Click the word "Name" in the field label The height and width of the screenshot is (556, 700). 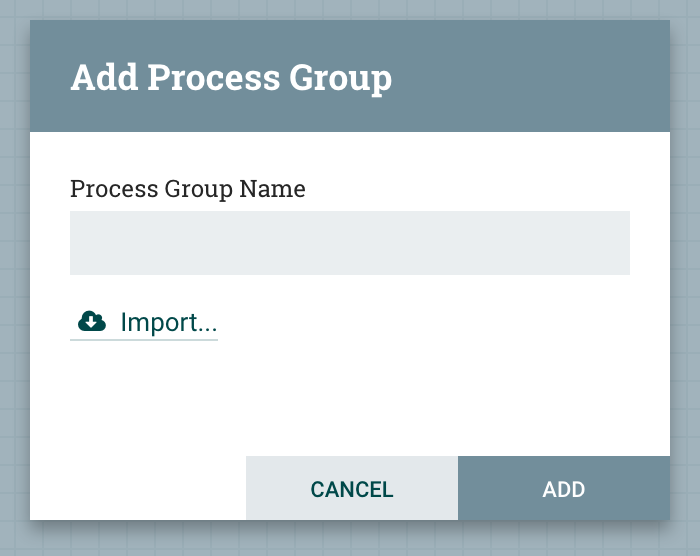coord(272,188)
